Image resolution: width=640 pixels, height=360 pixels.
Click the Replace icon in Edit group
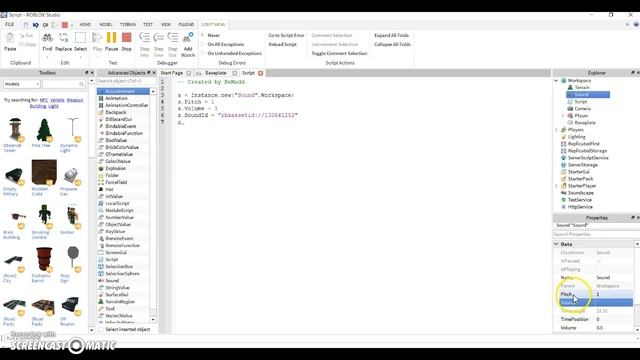click(63, 38)
